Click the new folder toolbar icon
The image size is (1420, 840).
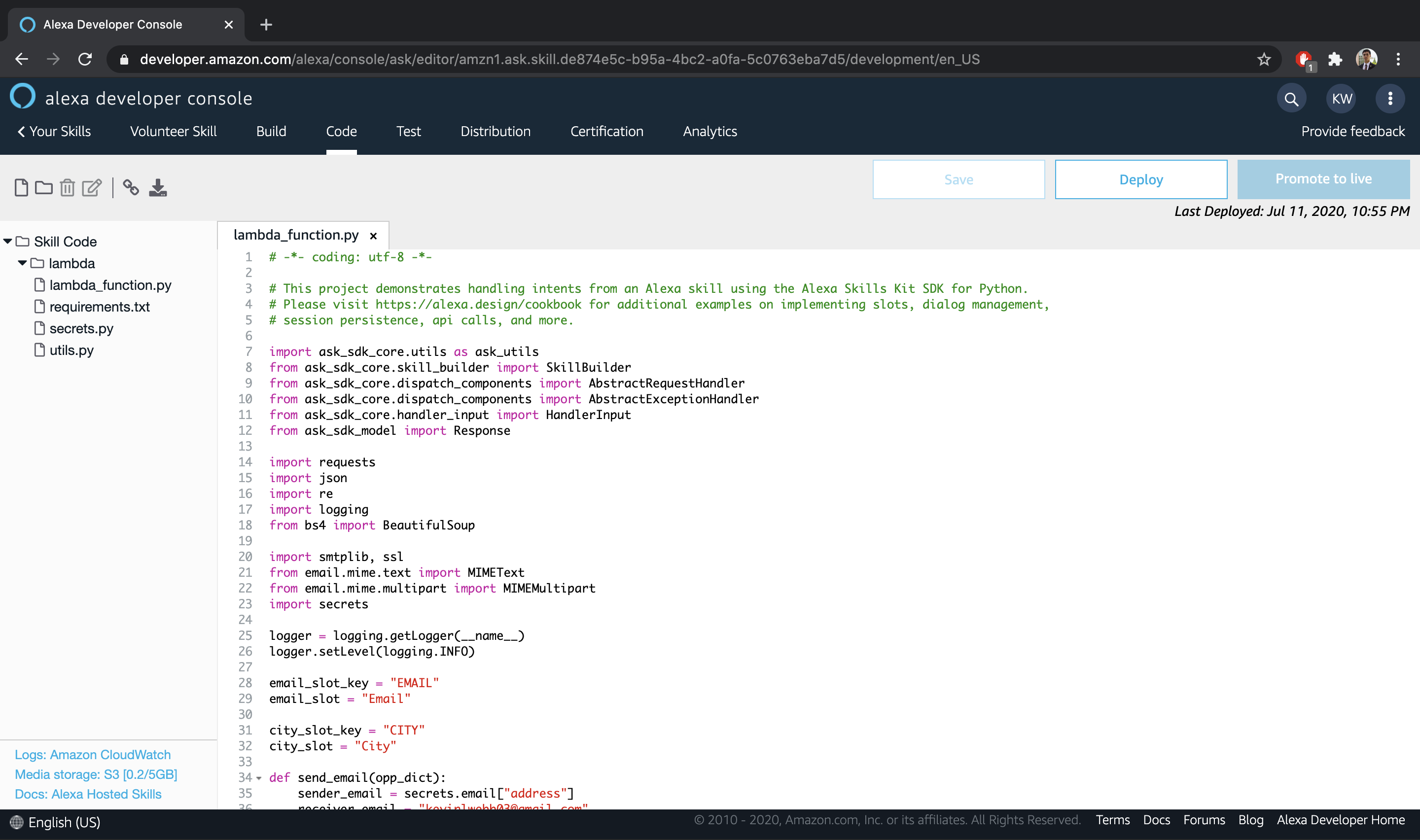tap(43, 187)
